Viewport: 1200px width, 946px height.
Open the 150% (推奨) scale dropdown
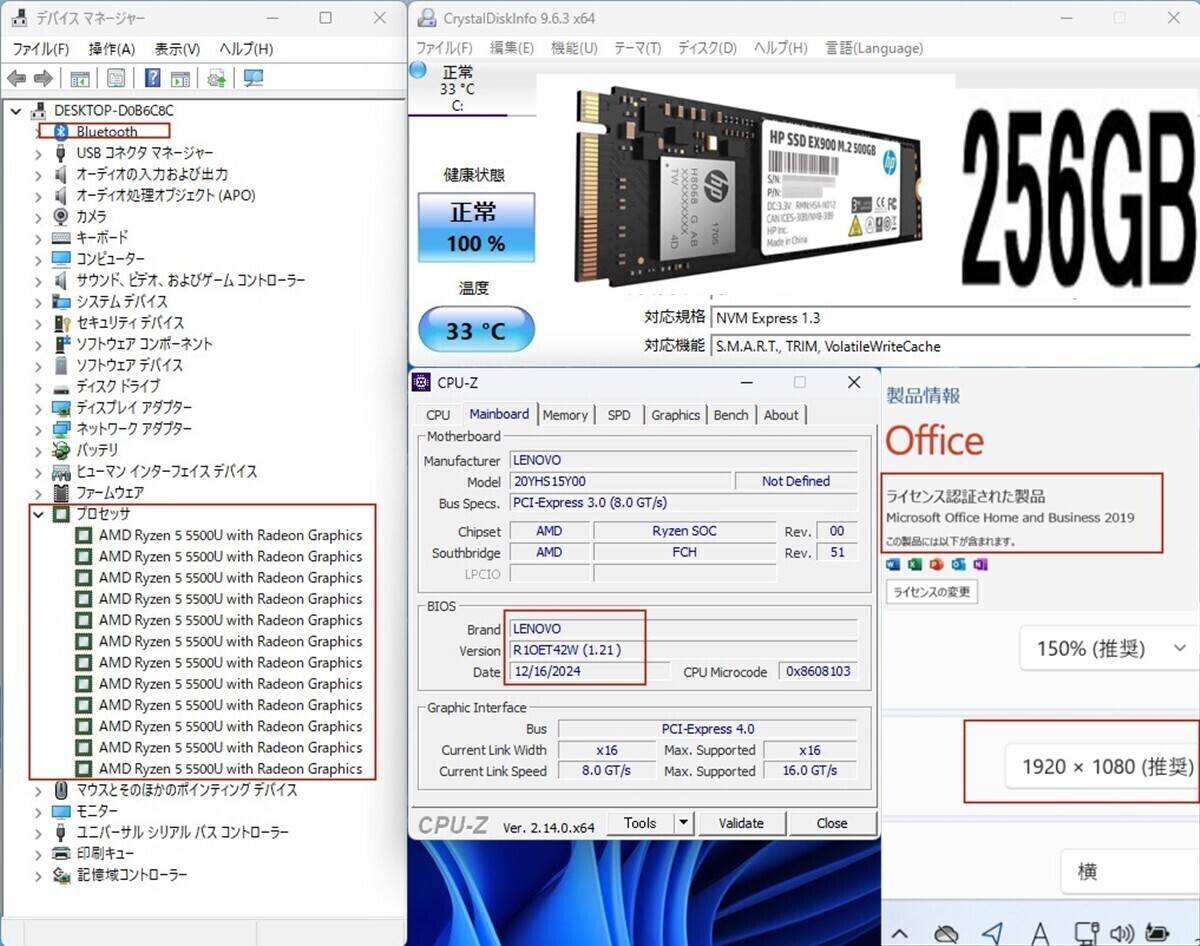coord(1108,648)
